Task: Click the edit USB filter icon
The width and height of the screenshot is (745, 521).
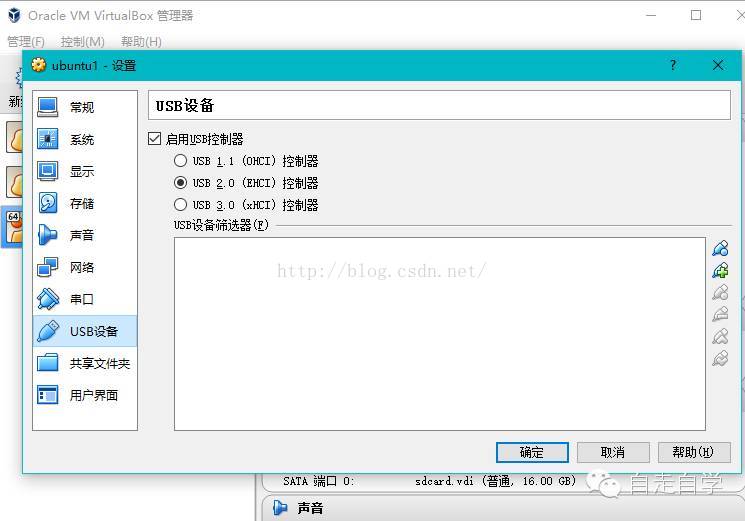Action: tap(720, 292)
